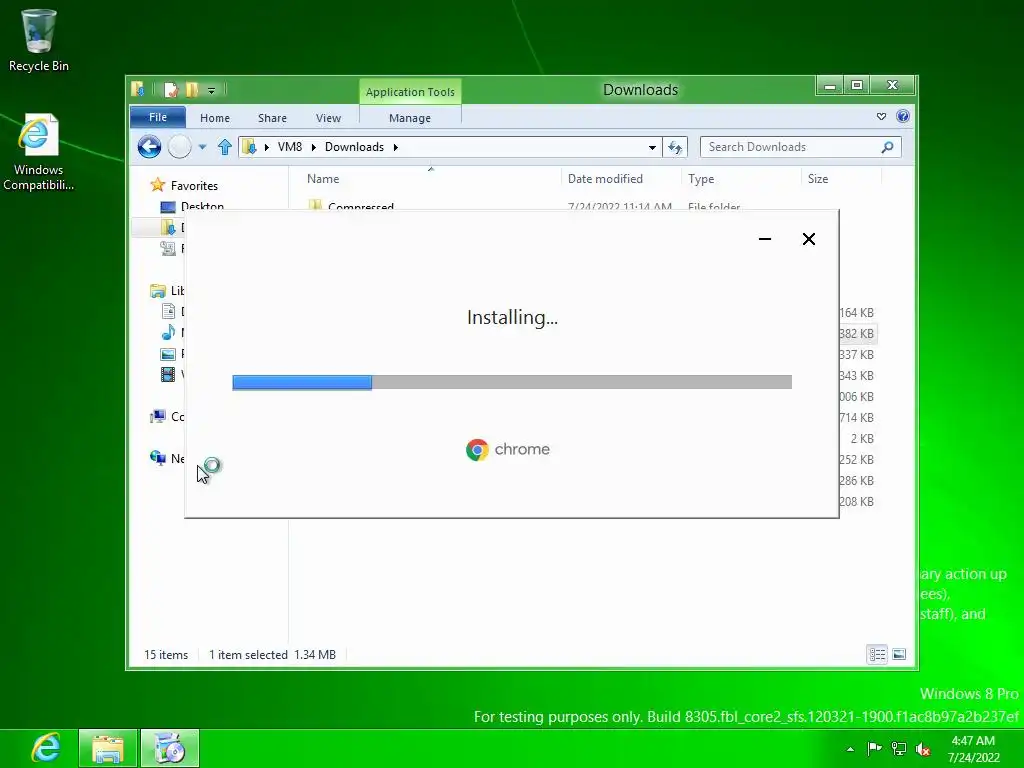Click the search magnifier icon

[887, 147]
